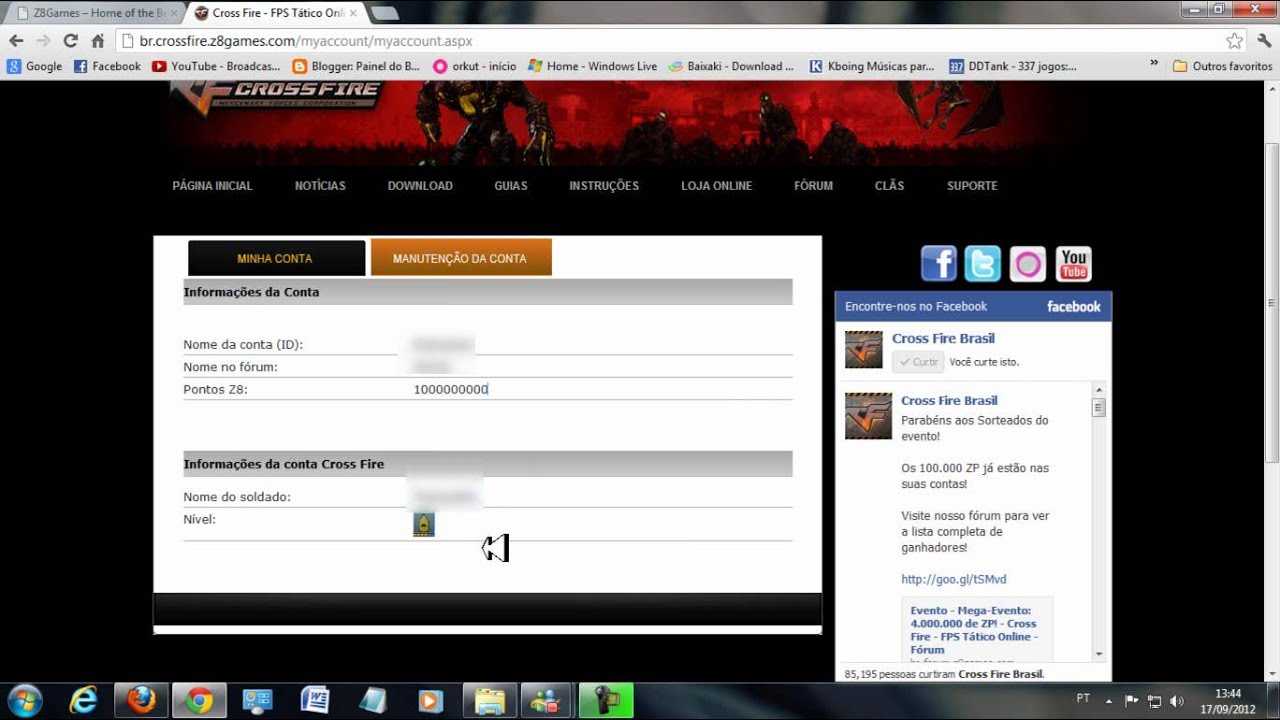Viewport: 1280px width, 720px height.
Task: Open the pink Orkut social icon
Action: (1027, 264)
